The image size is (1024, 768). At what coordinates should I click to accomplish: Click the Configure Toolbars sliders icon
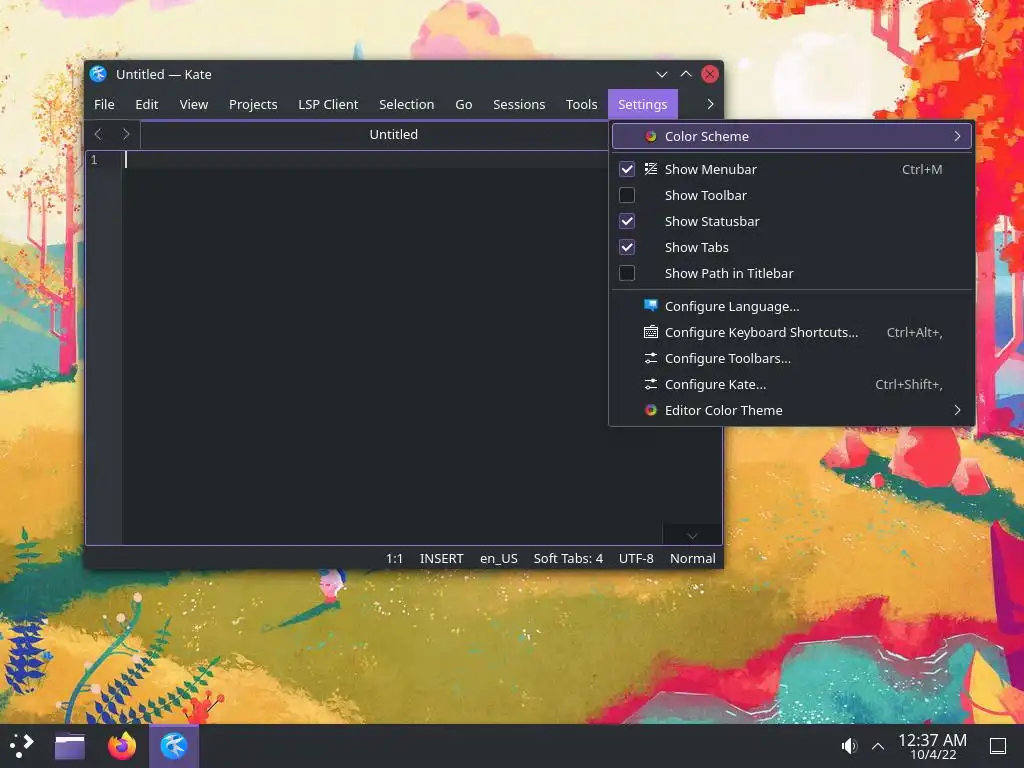click(650, 359)
